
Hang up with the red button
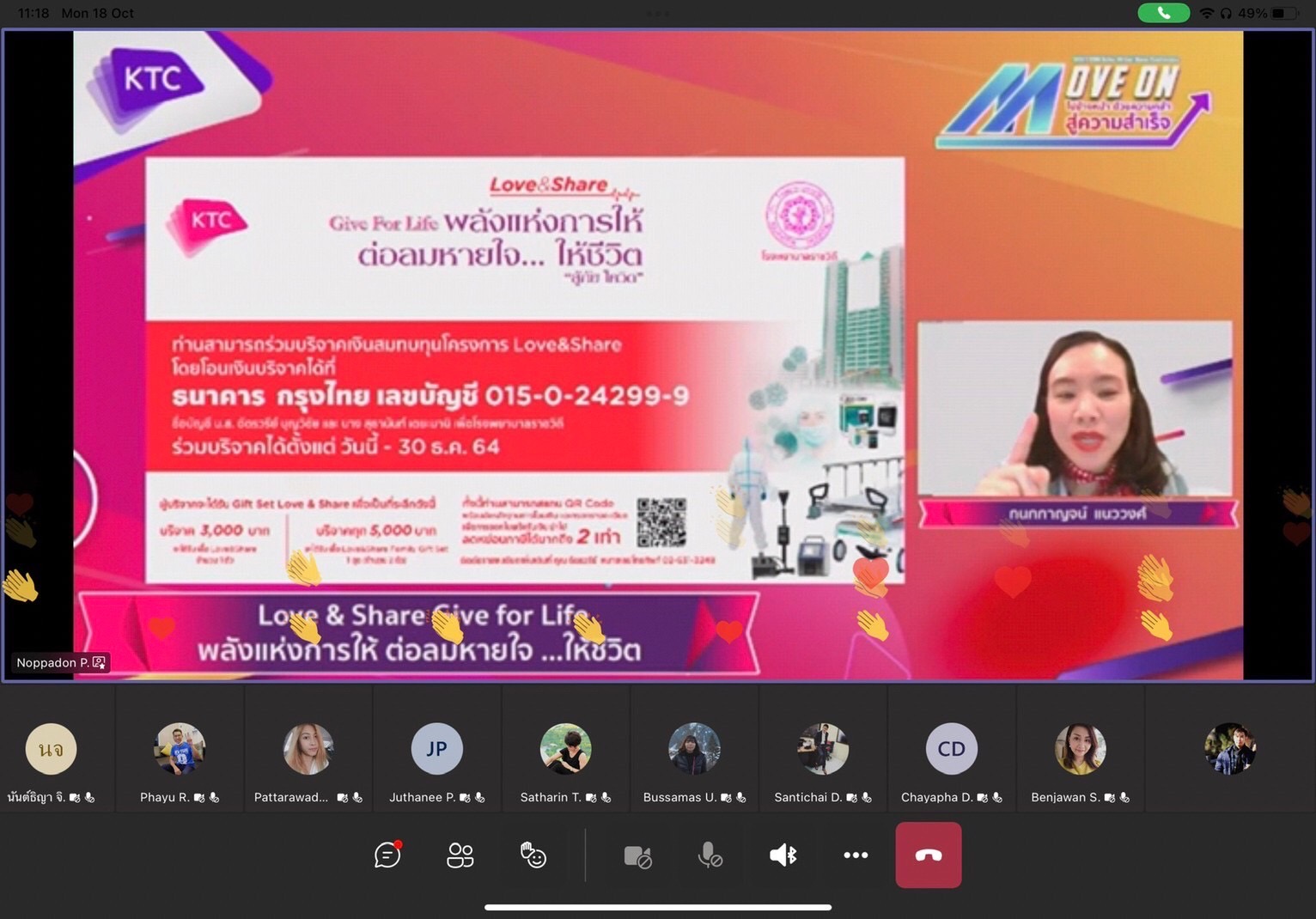[929, 855]
